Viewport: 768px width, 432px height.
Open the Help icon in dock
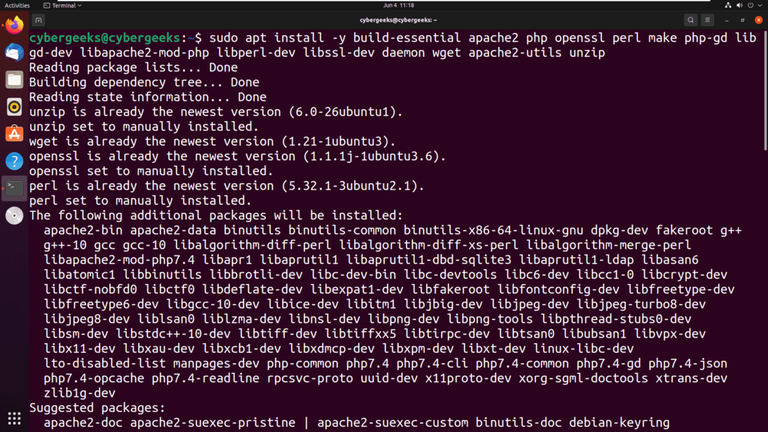14,161
